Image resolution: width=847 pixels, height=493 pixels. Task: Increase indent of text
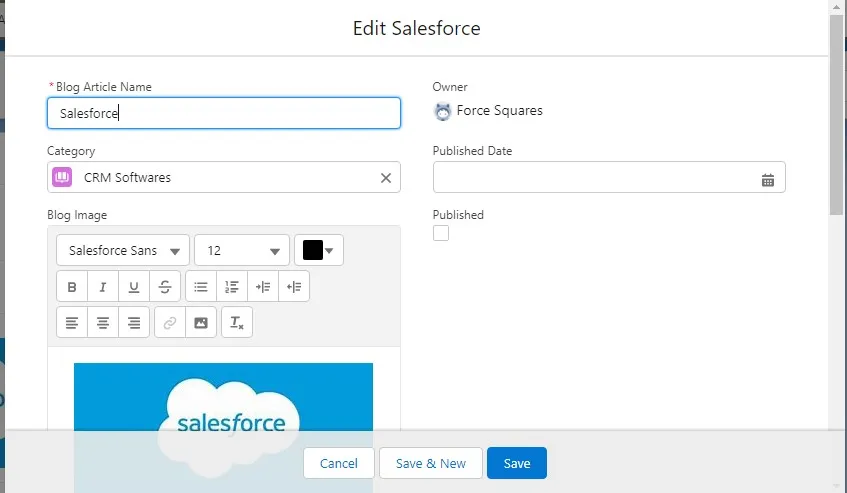point(263,287)
